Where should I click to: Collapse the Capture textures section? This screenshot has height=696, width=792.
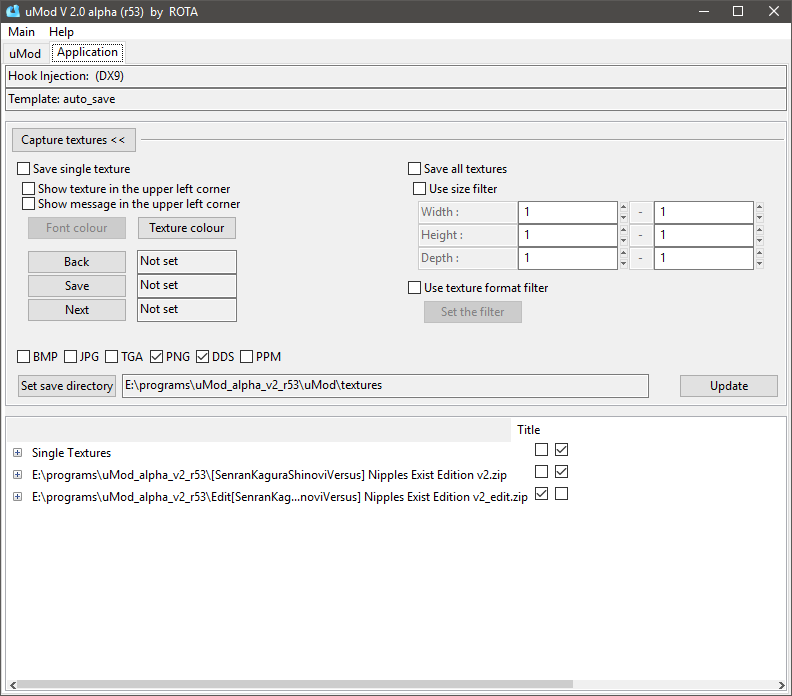click(73, 140)
